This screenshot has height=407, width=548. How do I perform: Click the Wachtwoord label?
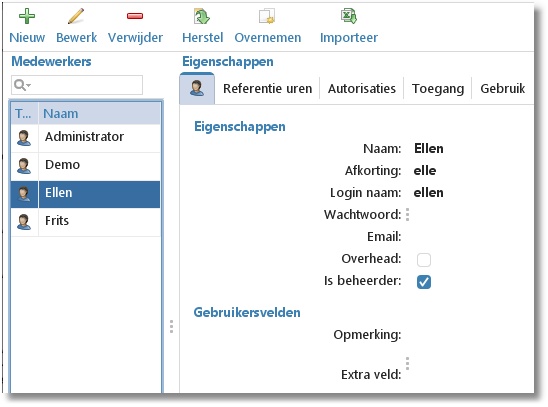click(x=362, y=215)
